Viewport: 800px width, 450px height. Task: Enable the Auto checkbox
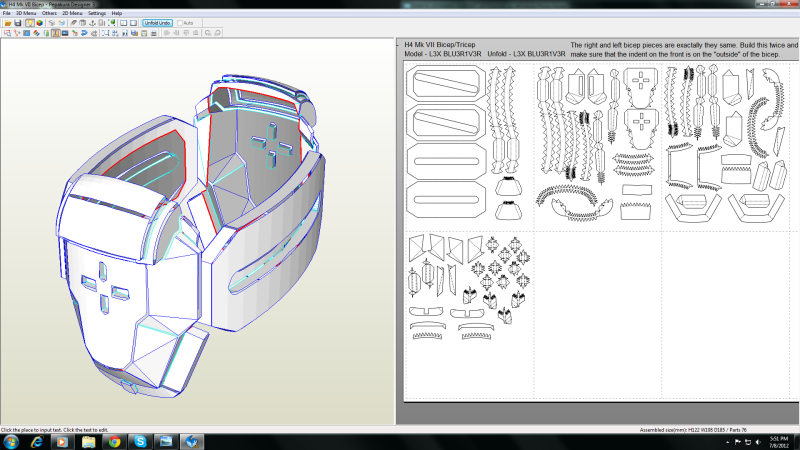180,23
